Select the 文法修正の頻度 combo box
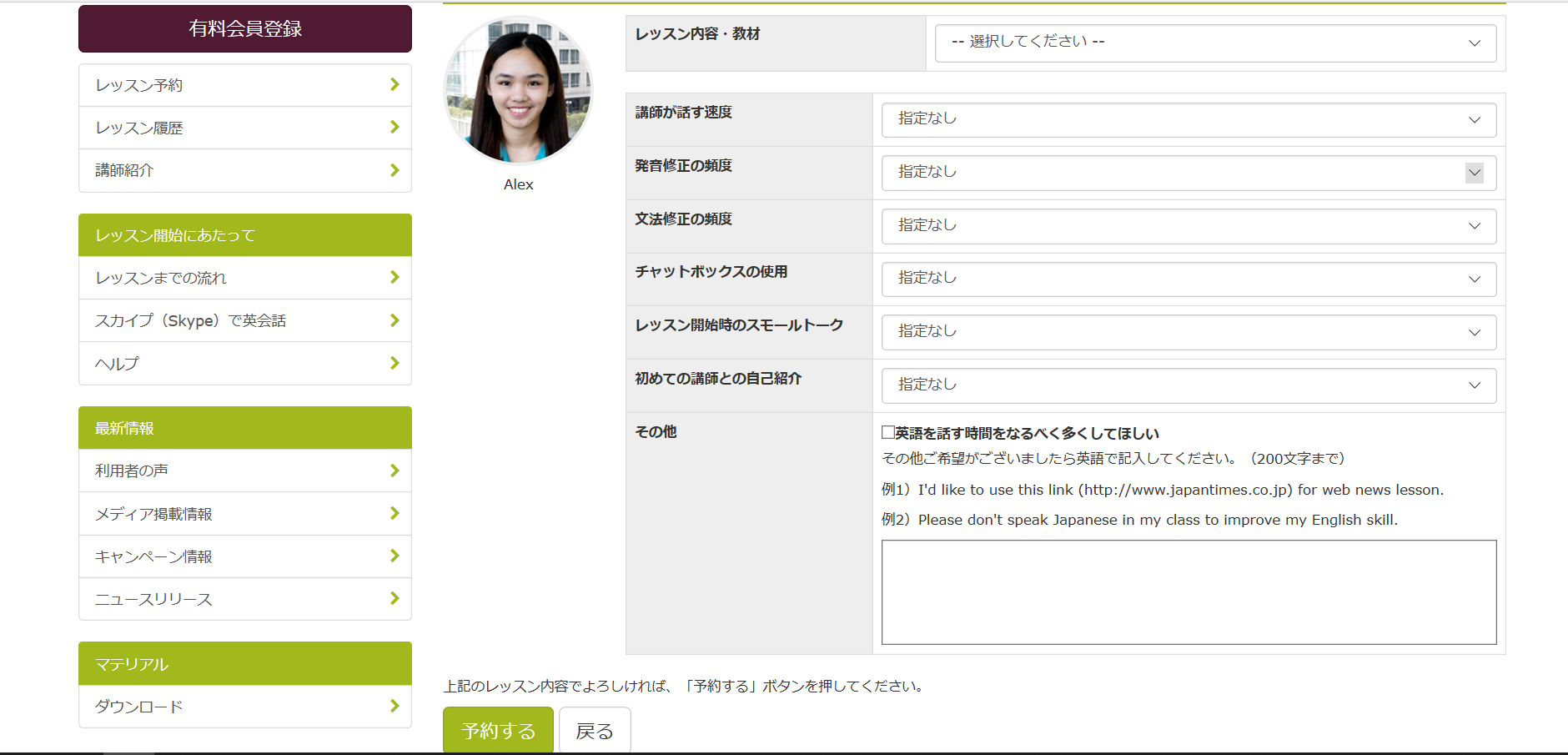Screen dimensions: 1568x755 coord(1188,226)
